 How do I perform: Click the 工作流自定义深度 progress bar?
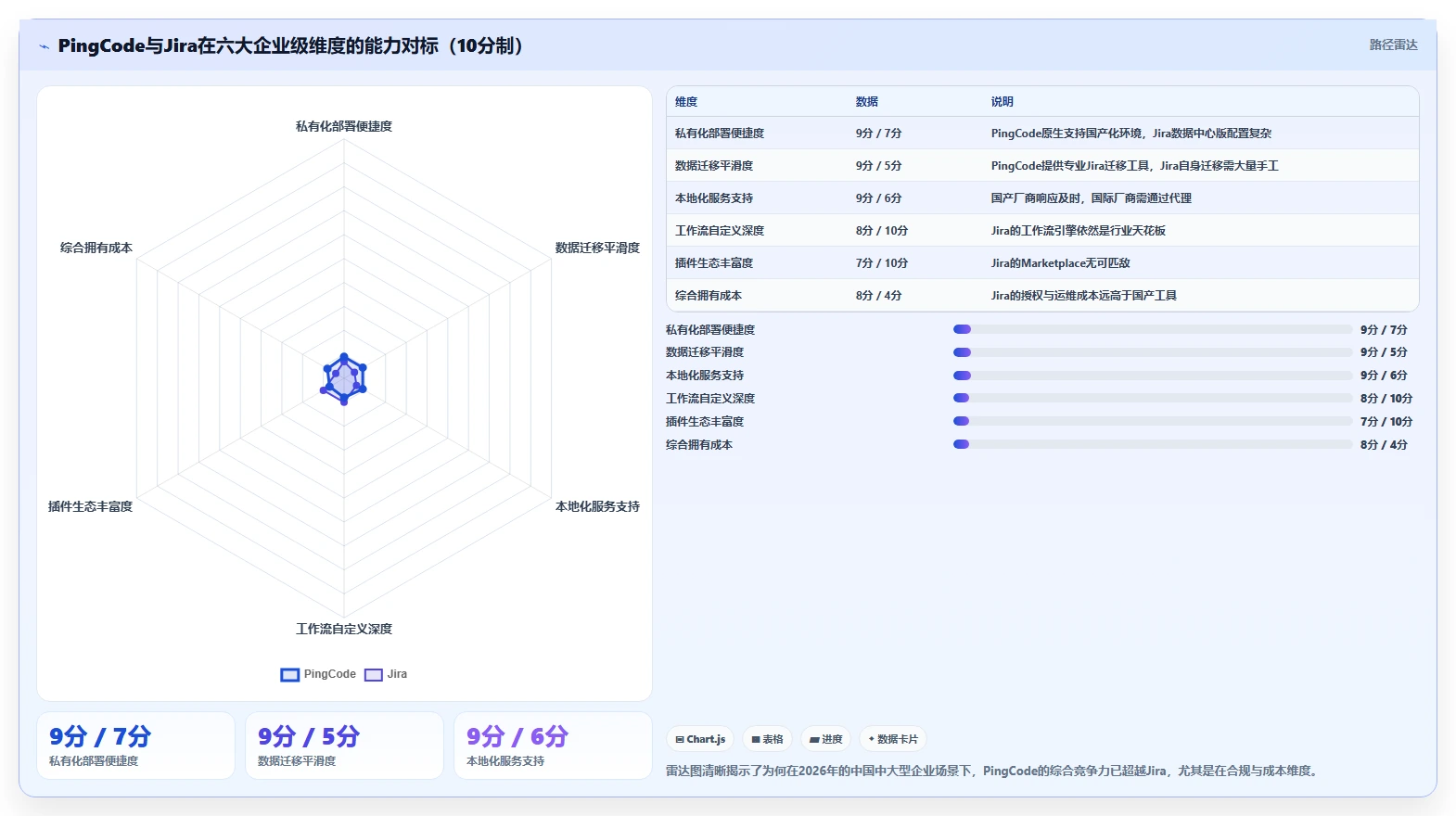tap(1153, 398)
